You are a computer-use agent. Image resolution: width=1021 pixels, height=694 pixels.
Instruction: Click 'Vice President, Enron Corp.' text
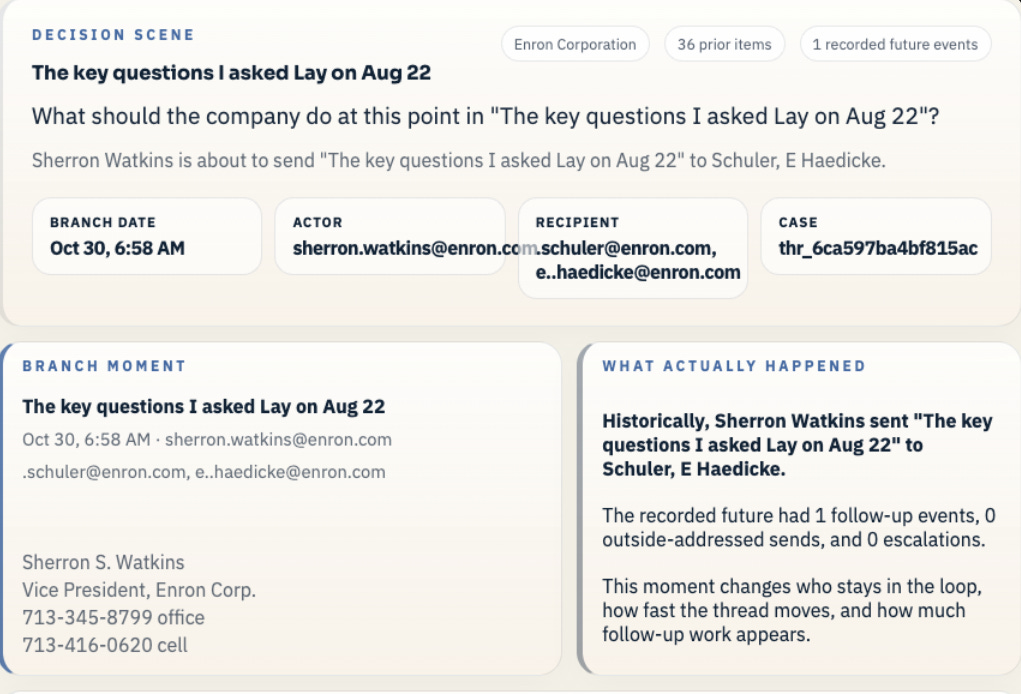tap(139, 590)
